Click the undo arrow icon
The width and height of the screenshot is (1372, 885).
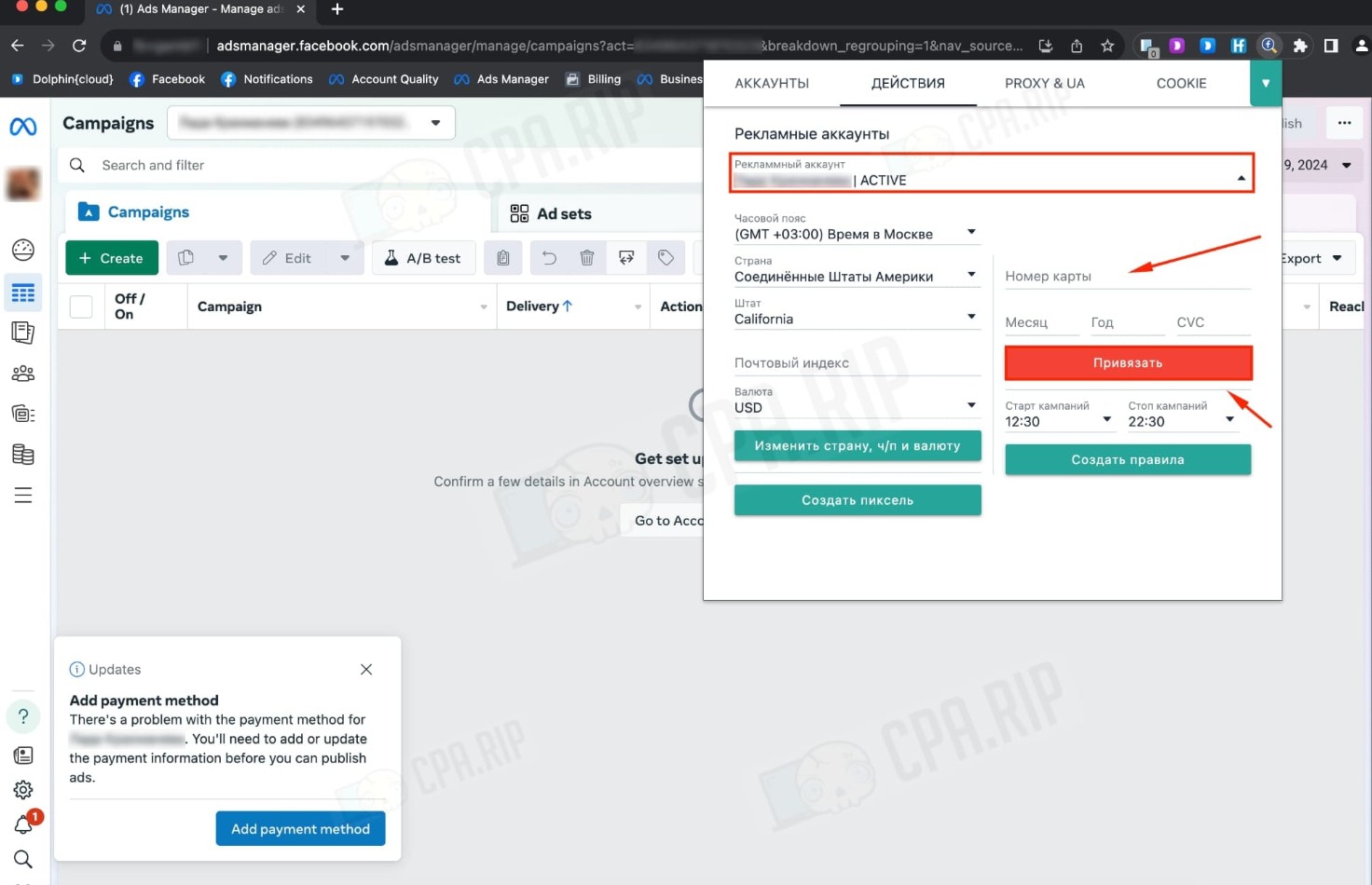(x=549, y=258)
